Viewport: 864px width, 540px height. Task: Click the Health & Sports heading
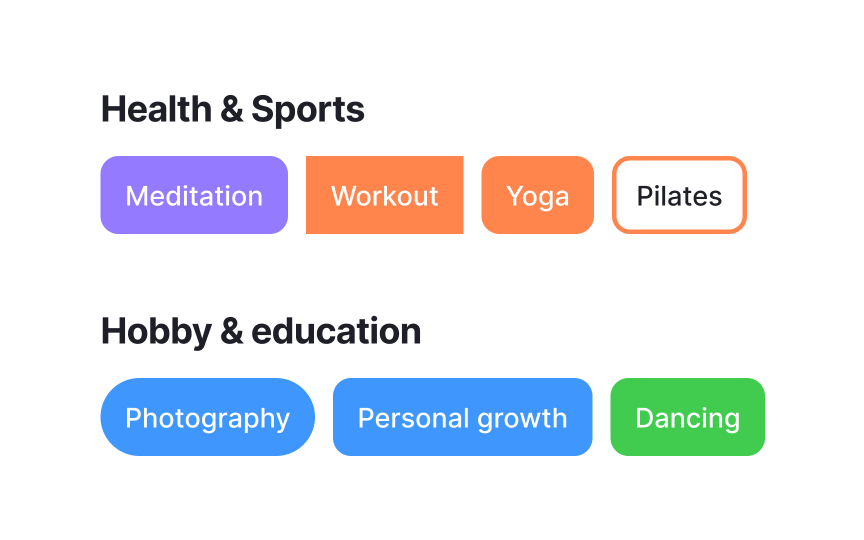(233, 109)
